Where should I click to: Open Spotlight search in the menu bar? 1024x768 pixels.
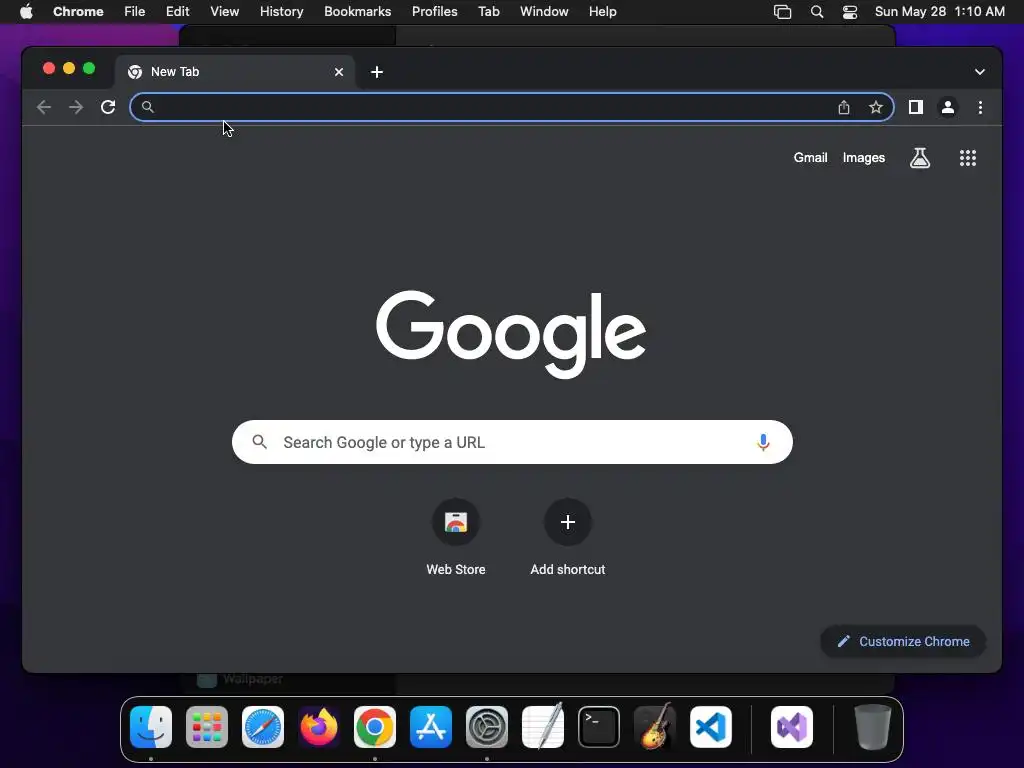point(816,12)
